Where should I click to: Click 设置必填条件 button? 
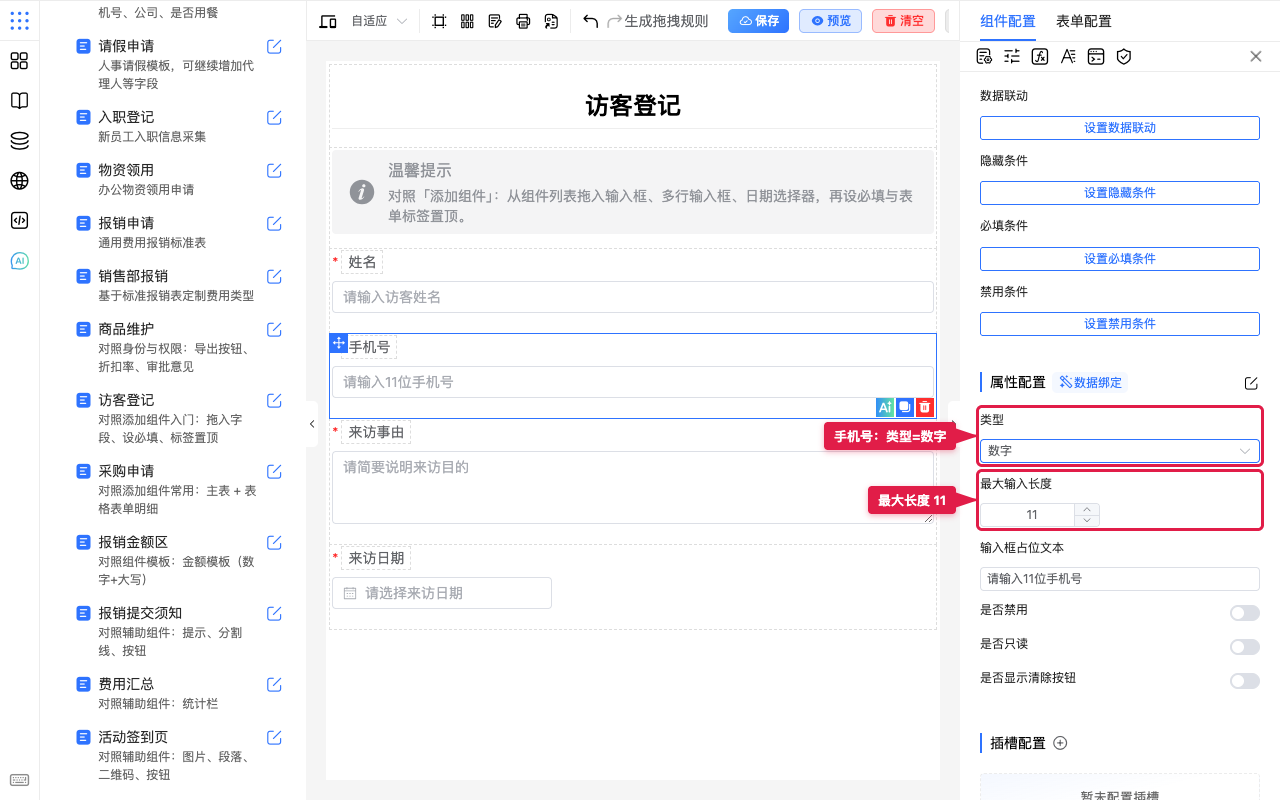coord(1119,259)
